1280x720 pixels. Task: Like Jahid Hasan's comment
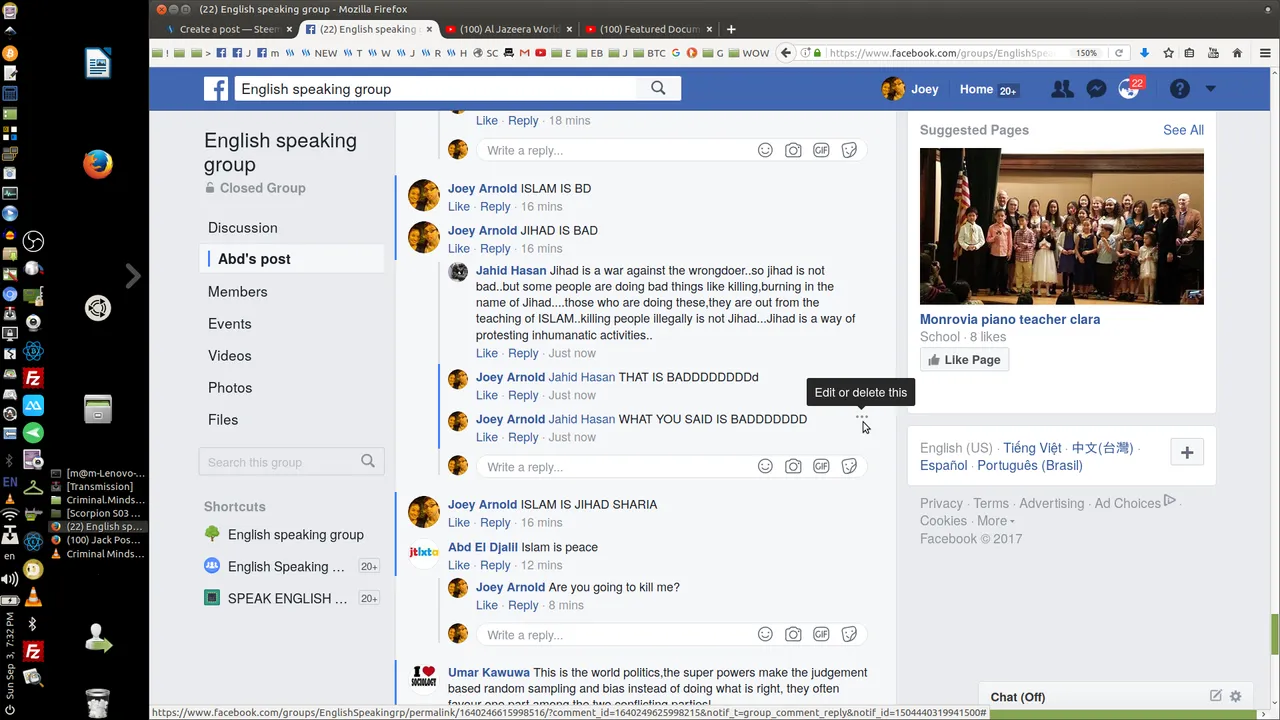(487, 353)
